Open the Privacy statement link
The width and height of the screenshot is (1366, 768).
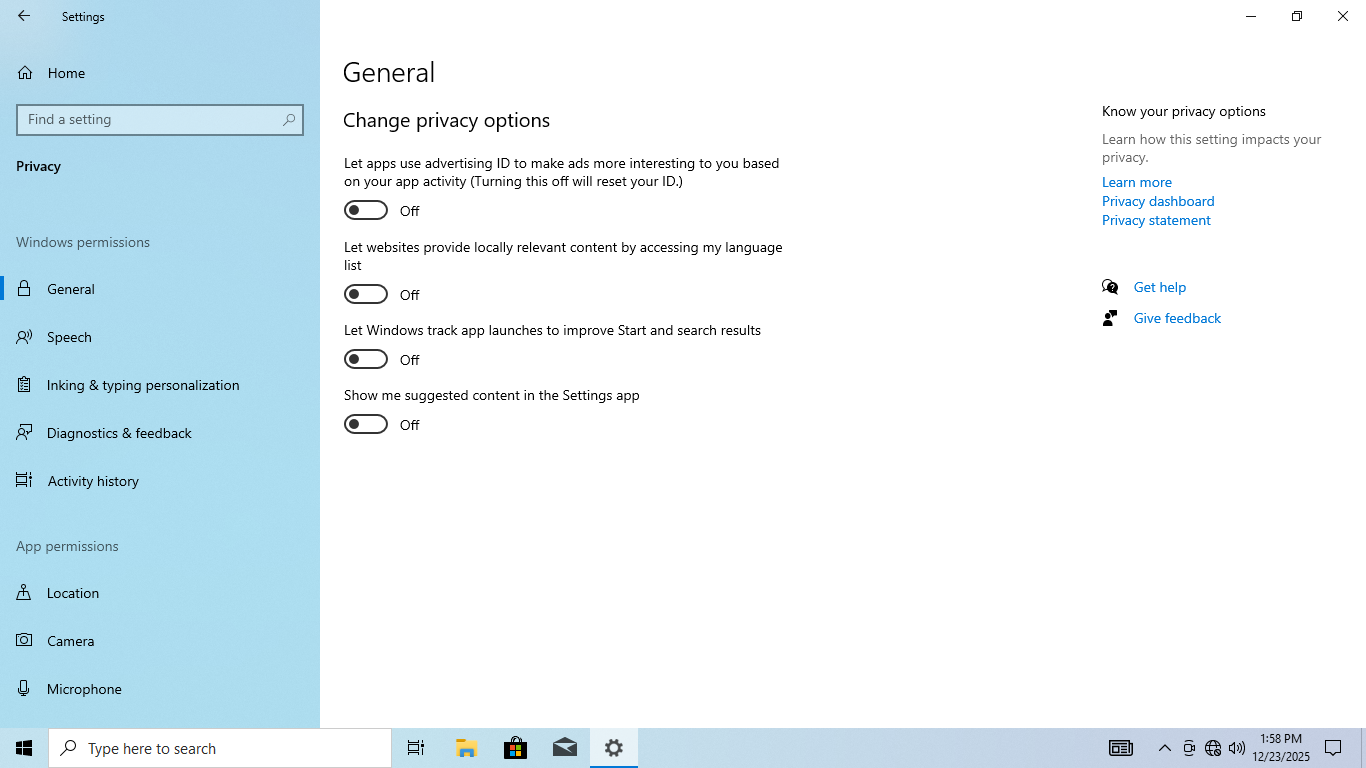pos(1155,220)
